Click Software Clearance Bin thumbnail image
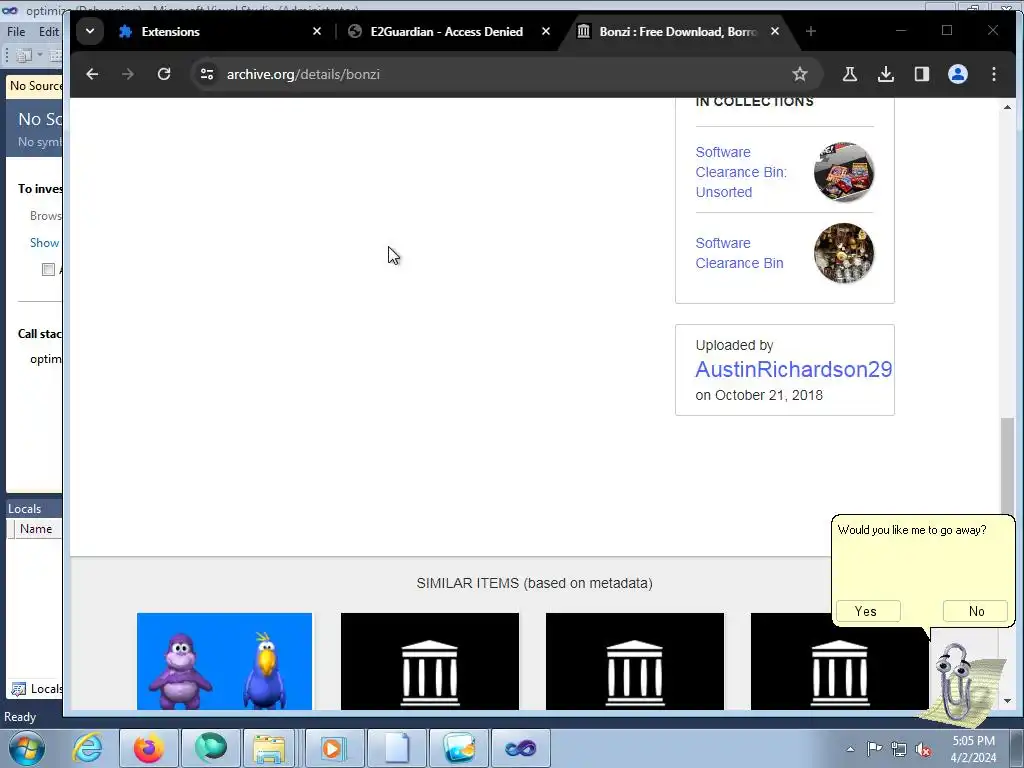This screenshot has height=768, width=1024. [x=844, y=253]
